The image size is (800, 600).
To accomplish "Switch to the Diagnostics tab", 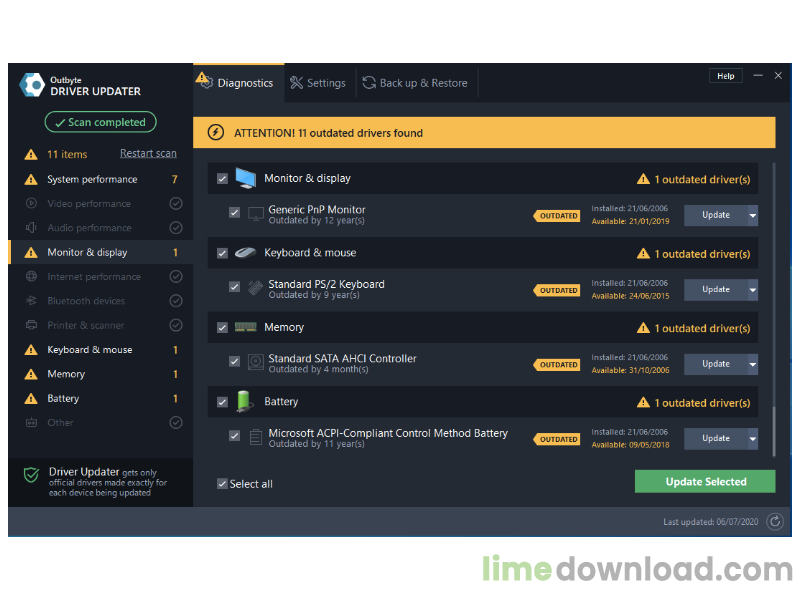I will (238, 83).
